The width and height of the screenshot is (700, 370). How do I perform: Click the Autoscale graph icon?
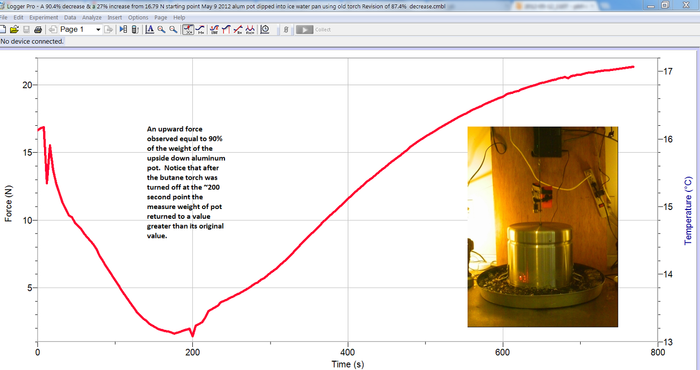(x=150, y=29)
